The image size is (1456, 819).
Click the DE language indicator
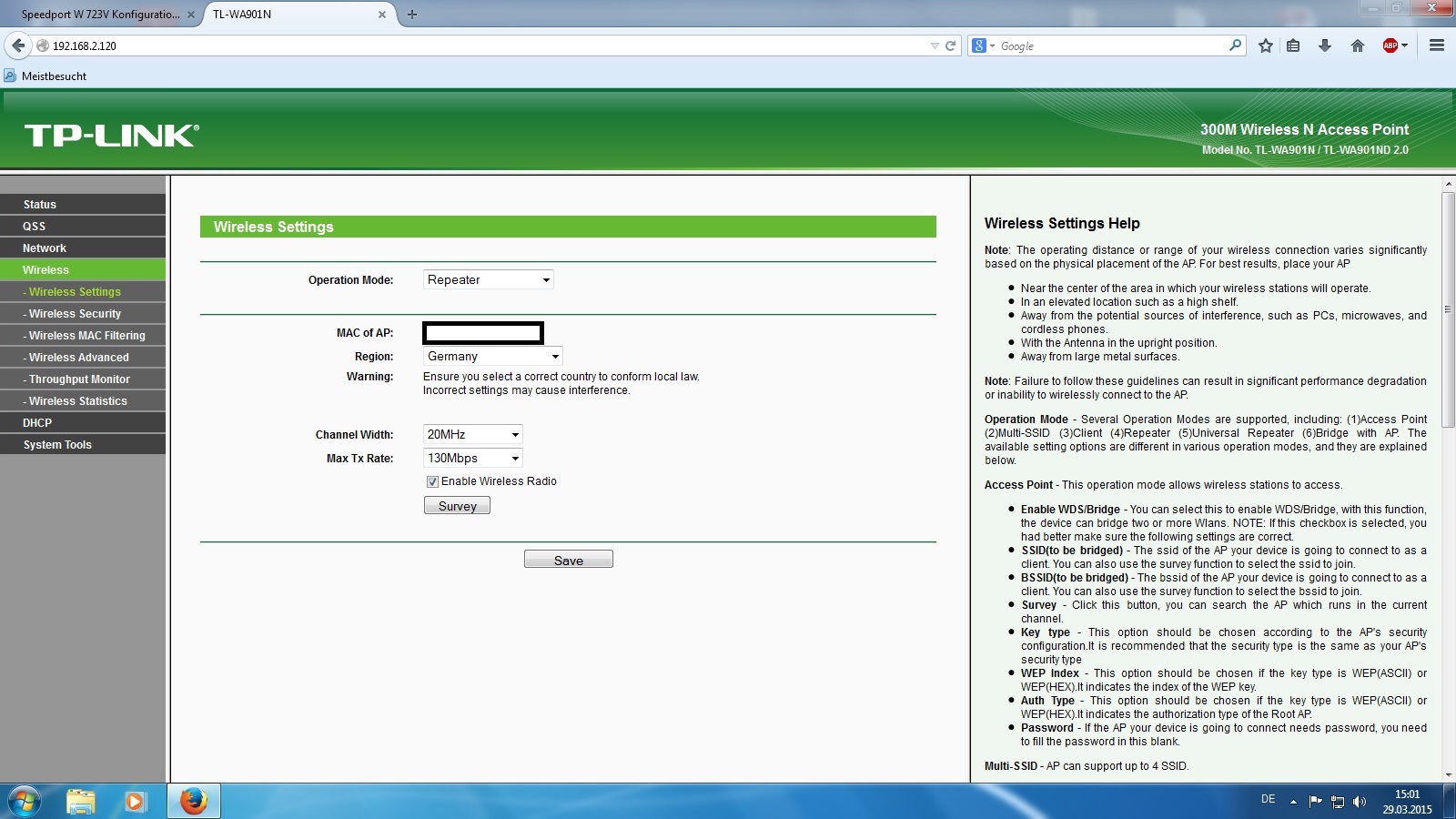tap(1268, 799)
